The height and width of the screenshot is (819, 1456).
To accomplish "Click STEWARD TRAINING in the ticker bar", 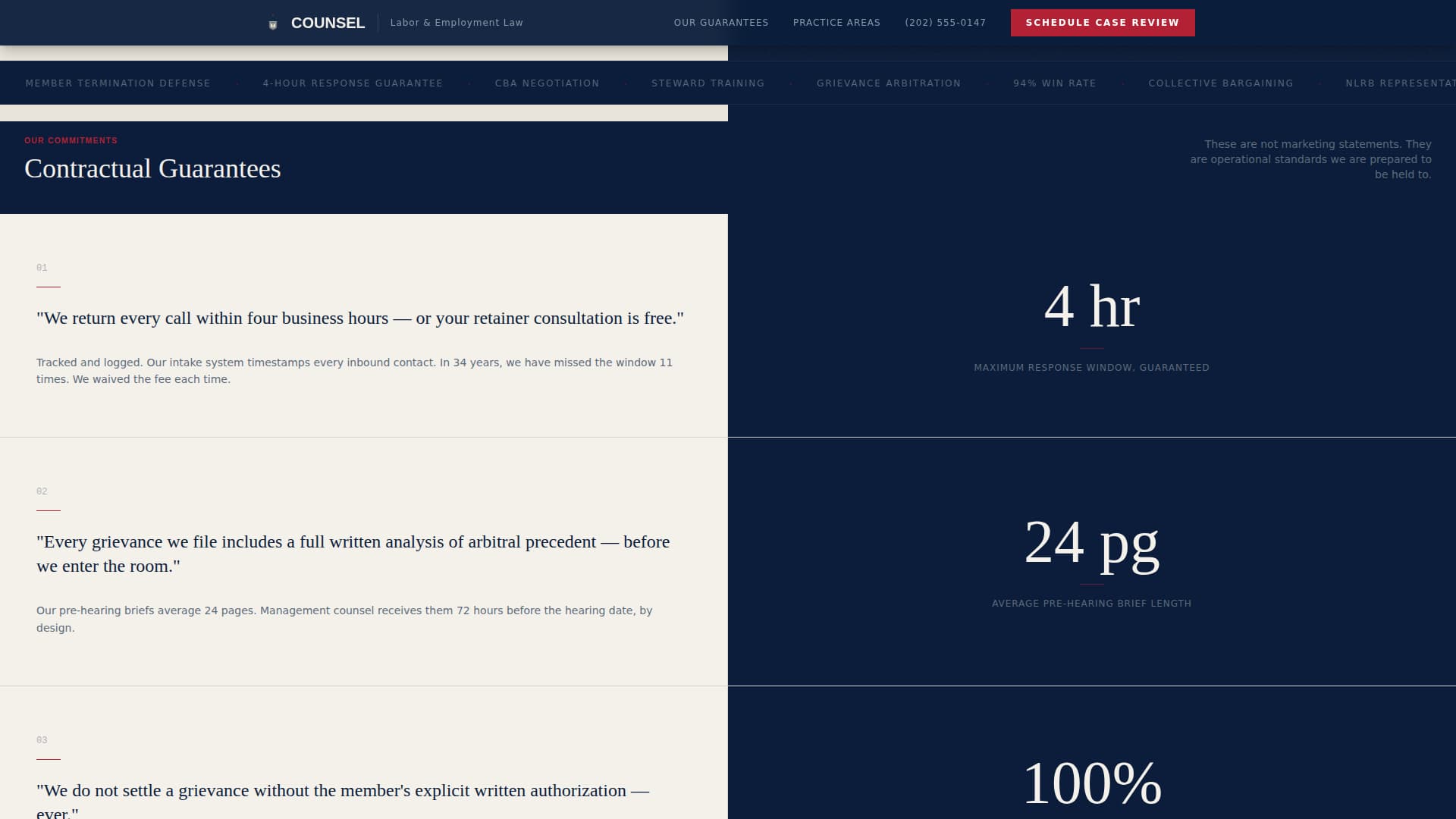I will click(x=708, y=83).
